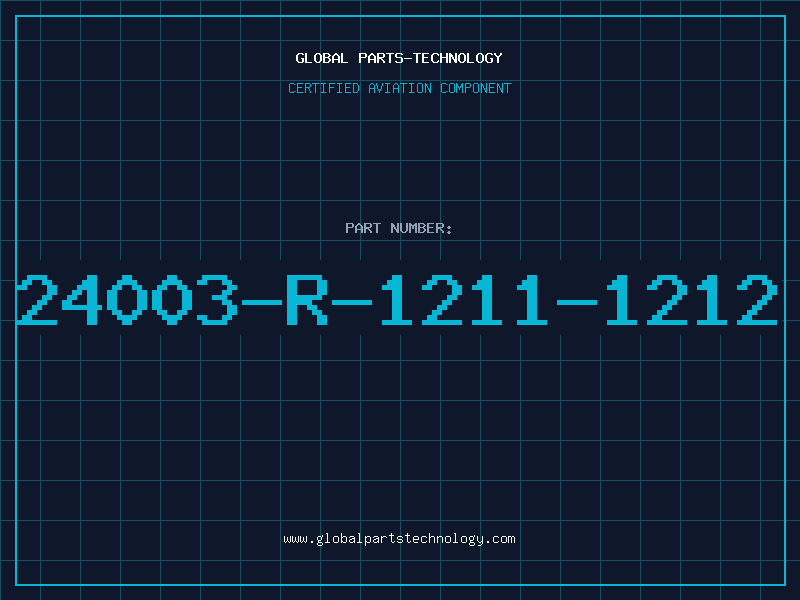Click the GLOBAL PARTS-TECHNOLOGY heading

point(399,58)
